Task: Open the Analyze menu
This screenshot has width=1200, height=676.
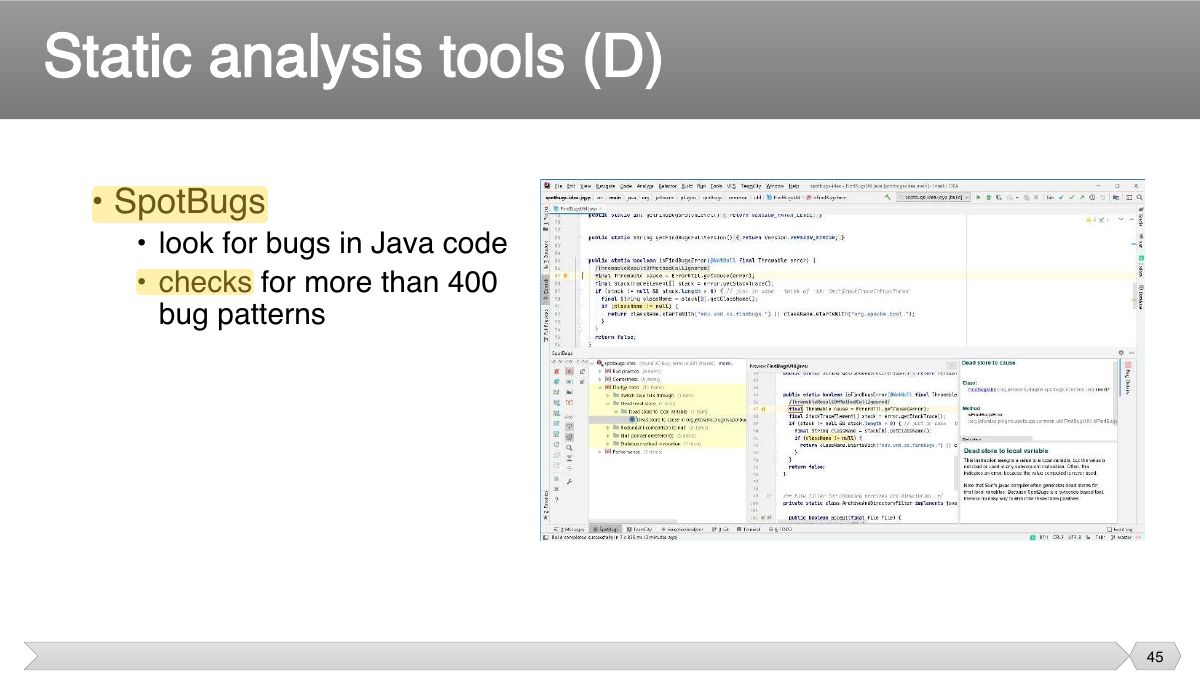Action: [x=645, y=186]
